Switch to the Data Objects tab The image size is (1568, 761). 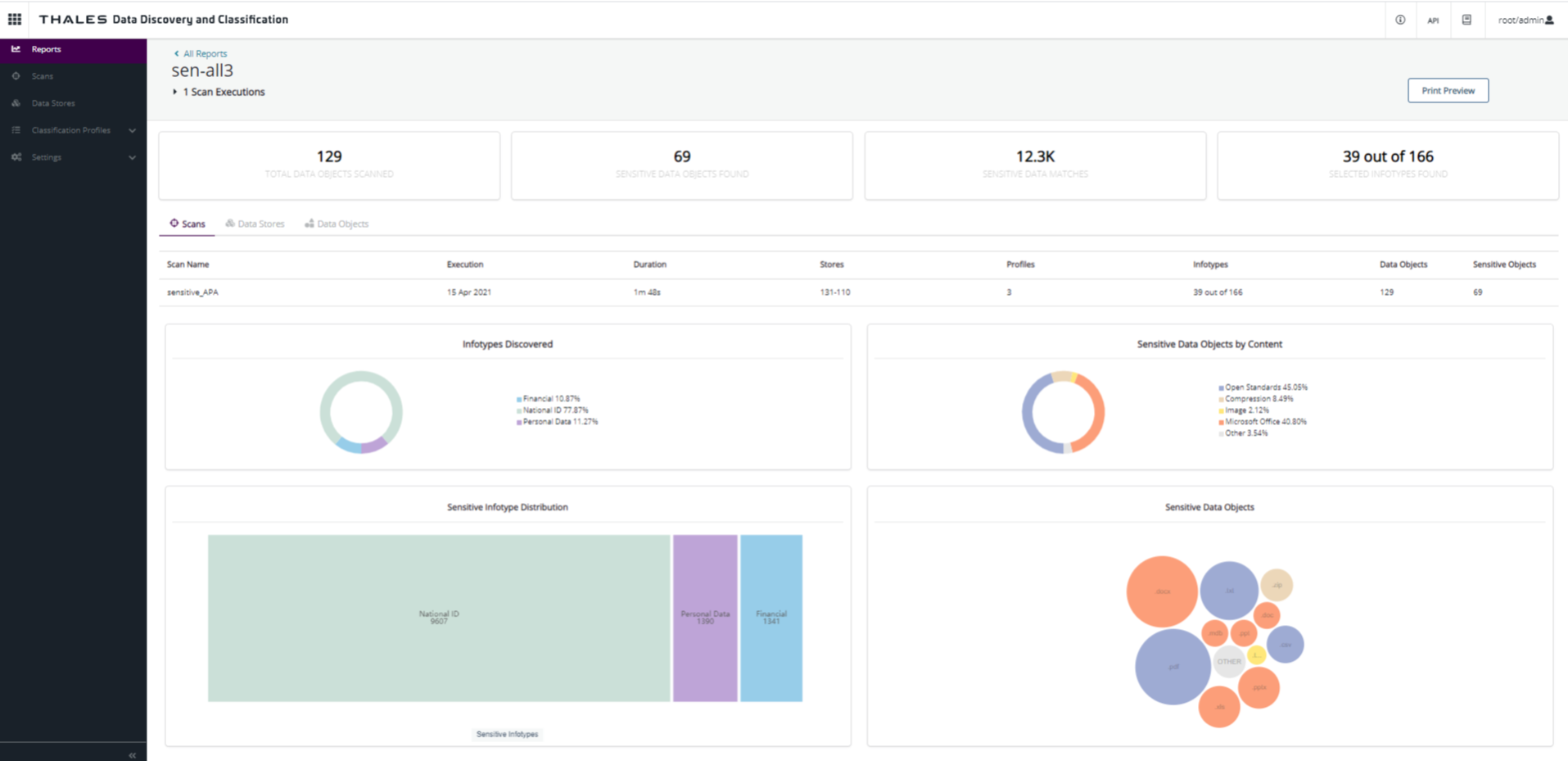pos(337,224)
